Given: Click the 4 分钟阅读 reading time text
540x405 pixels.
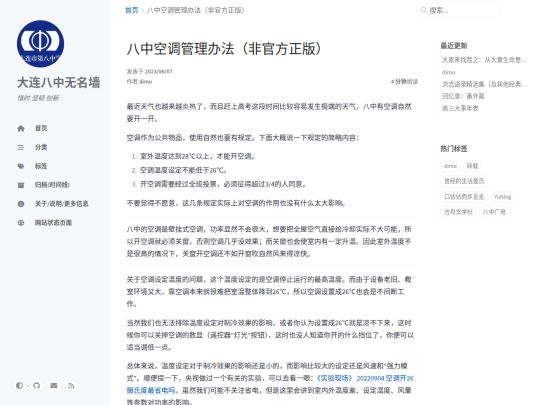Looking at the screenshot, I should [404, 82].
